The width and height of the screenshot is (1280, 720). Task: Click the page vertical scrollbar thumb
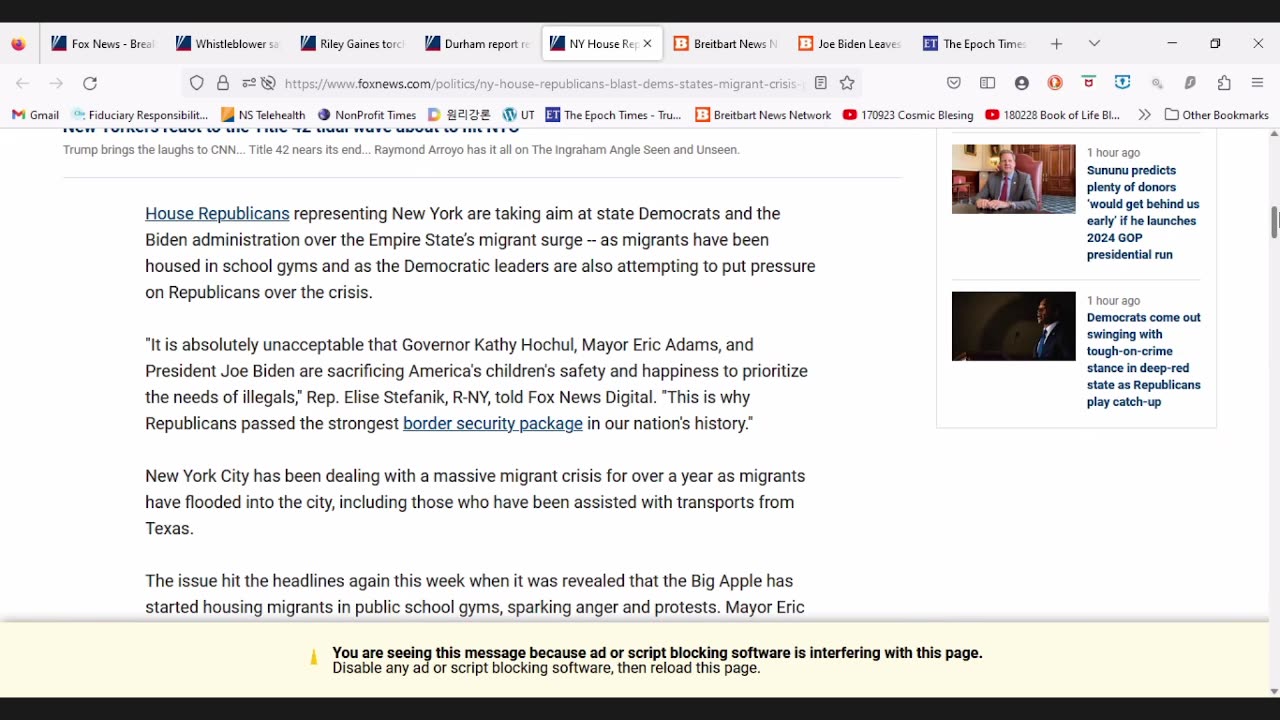(x=1274, y=222)
